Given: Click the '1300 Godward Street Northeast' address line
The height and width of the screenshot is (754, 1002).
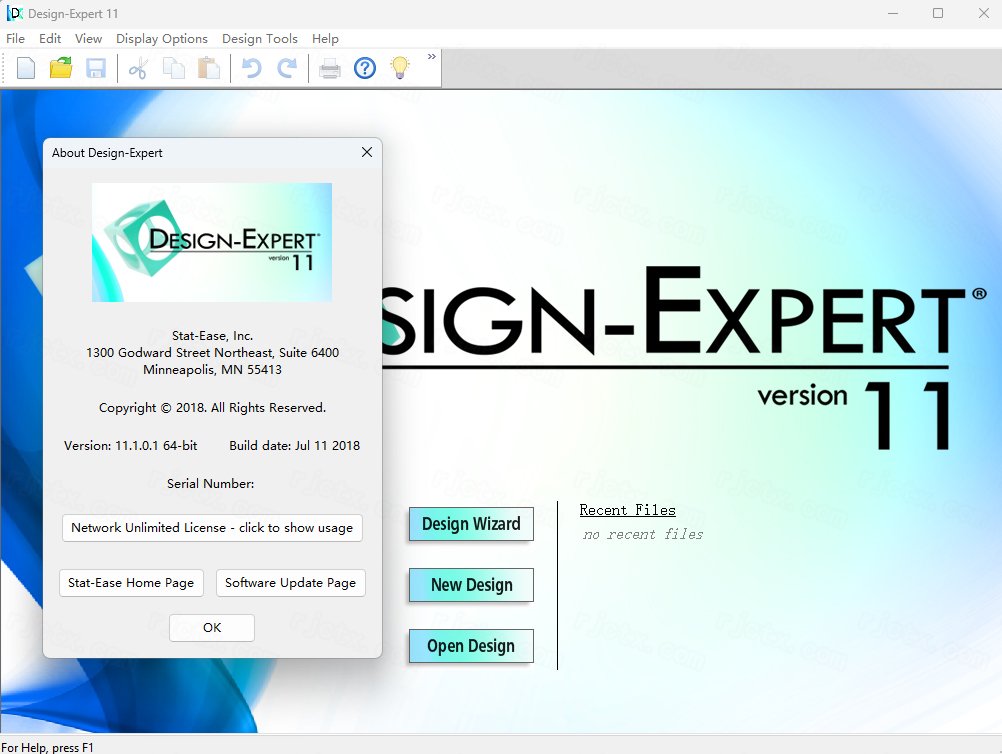Looking at the screenshot, I should [212, 353].
